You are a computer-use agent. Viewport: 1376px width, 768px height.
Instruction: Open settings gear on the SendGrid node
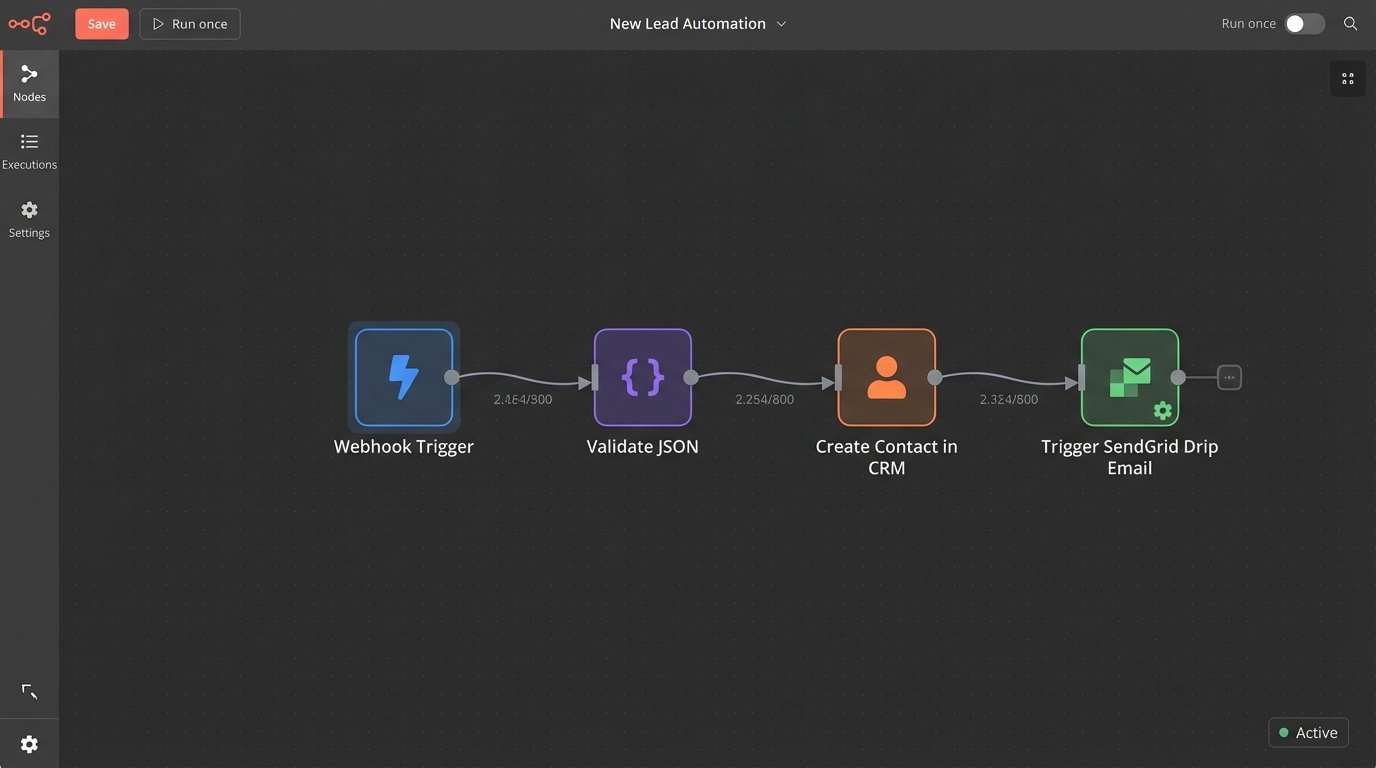click(1162, 410)
